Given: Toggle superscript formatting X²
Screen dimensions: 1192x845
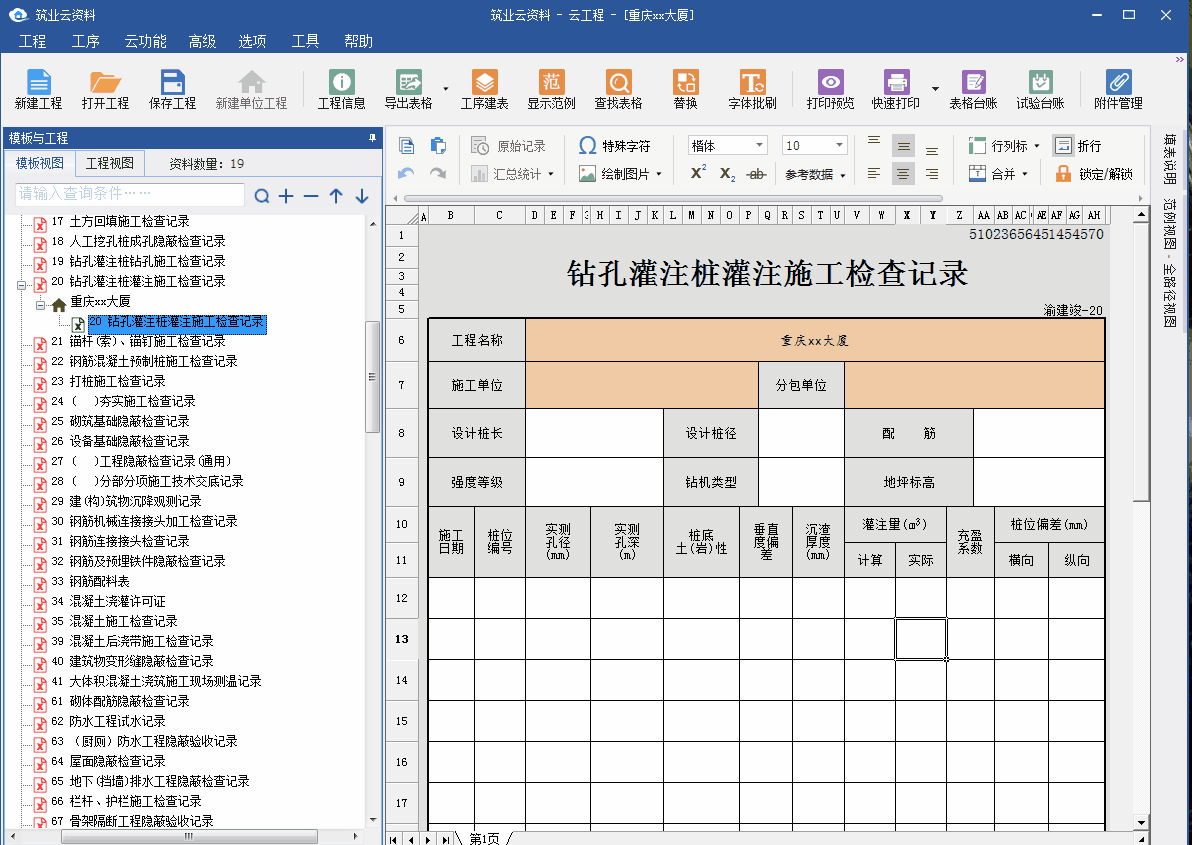Looking at the screenshot, I should [x=696, y=172].
